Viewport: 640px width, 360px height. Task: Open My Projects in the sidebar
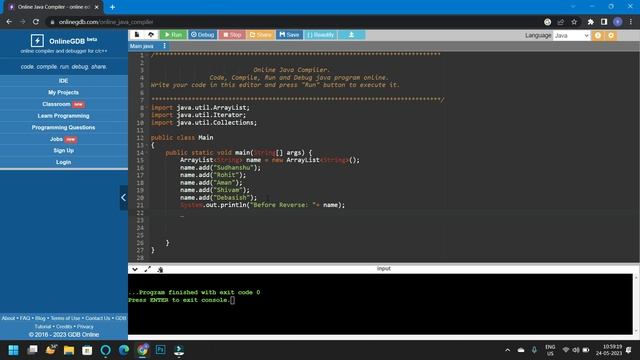tap(63, 93)
